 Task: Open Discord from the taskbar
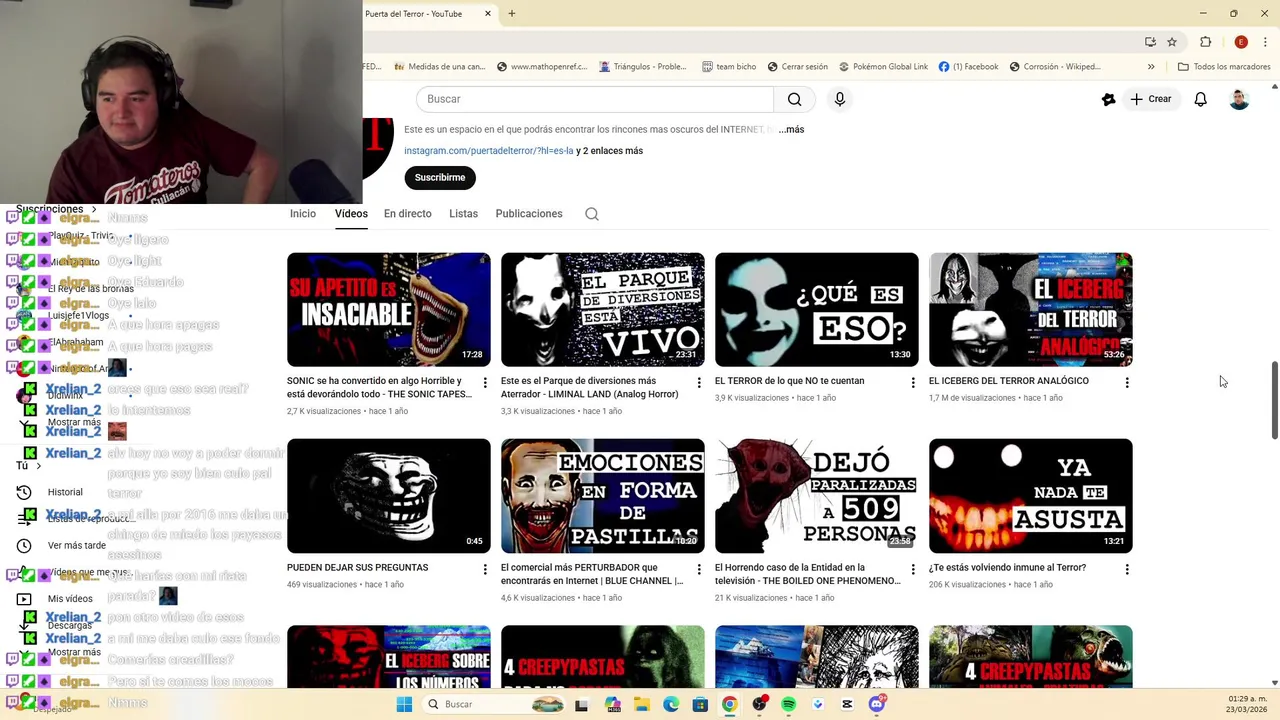pos(877,704)
